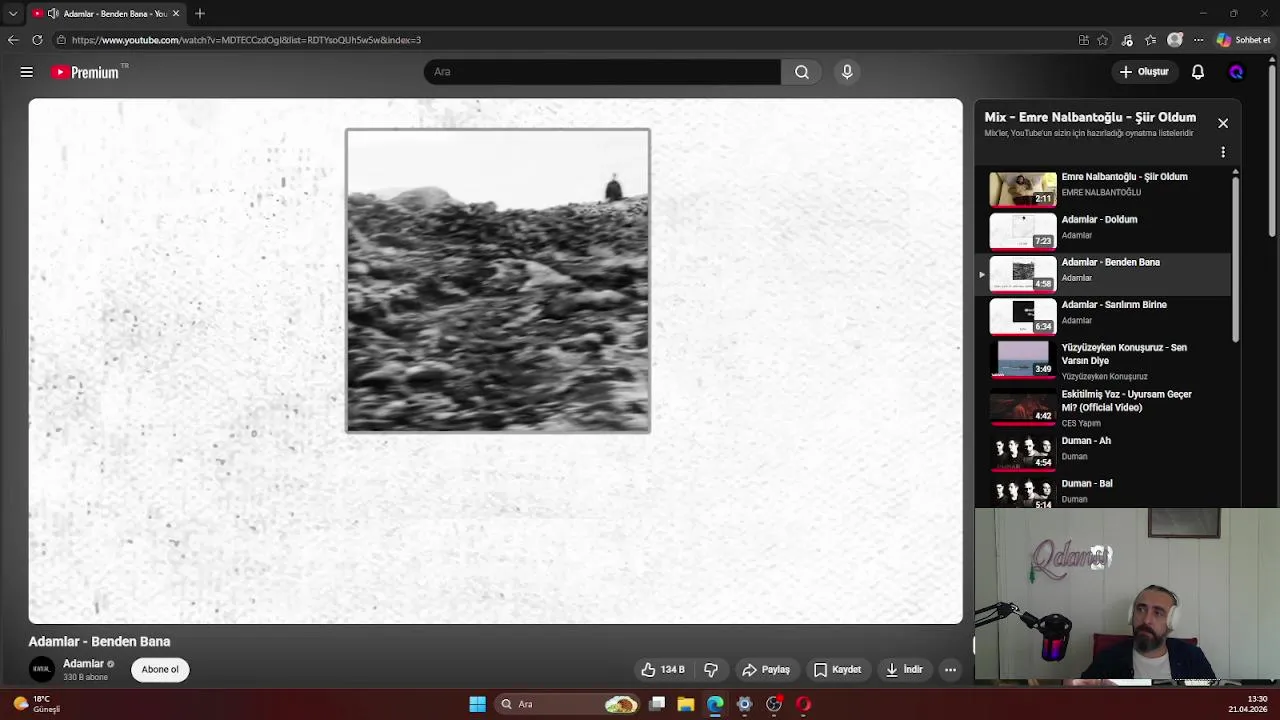This screenshot has width=1280, height=720.
Task: Open Sohbet et Copilot chat
Action: point(1244,40)
